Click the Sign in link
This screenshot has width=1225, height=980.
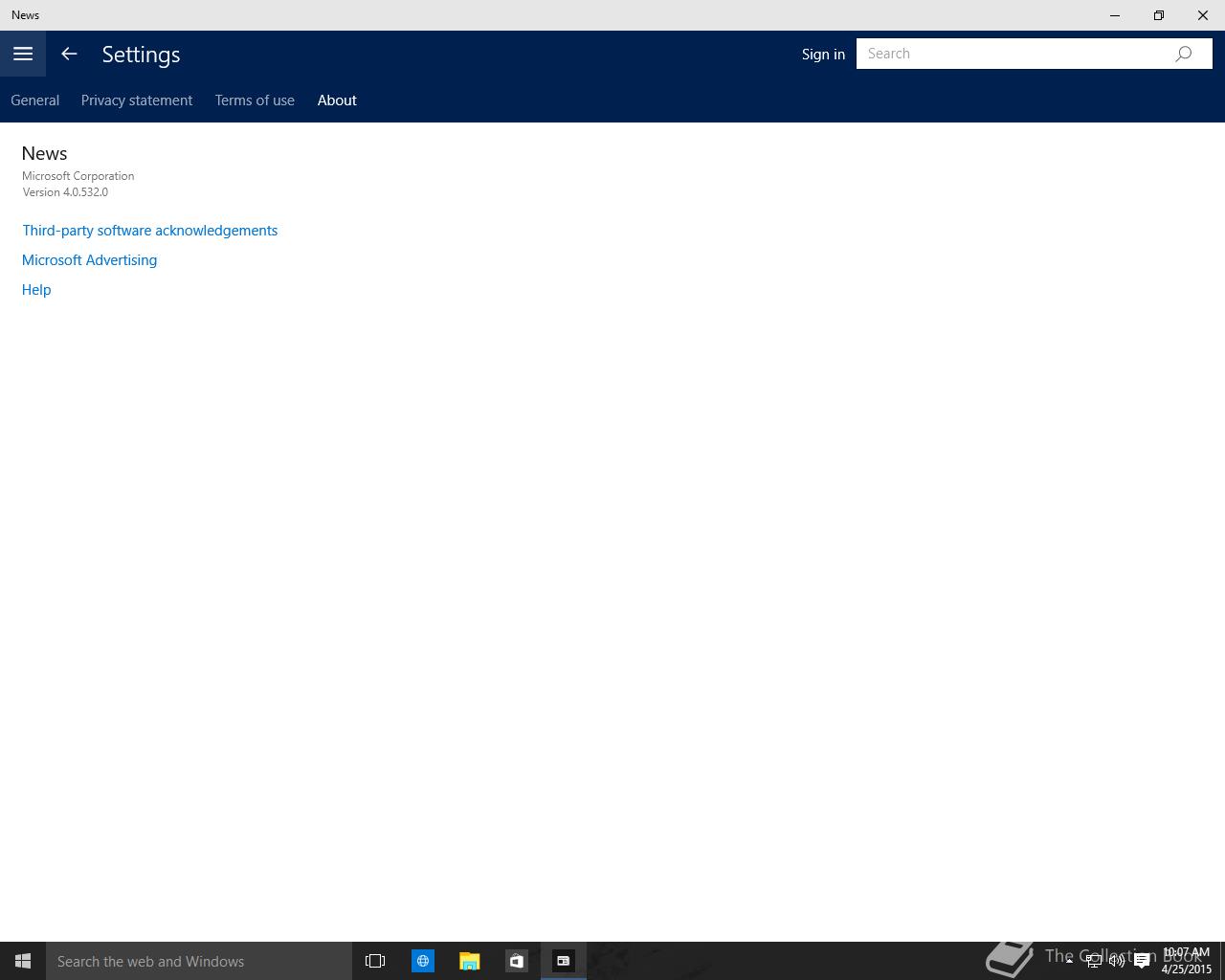(823, 54)
